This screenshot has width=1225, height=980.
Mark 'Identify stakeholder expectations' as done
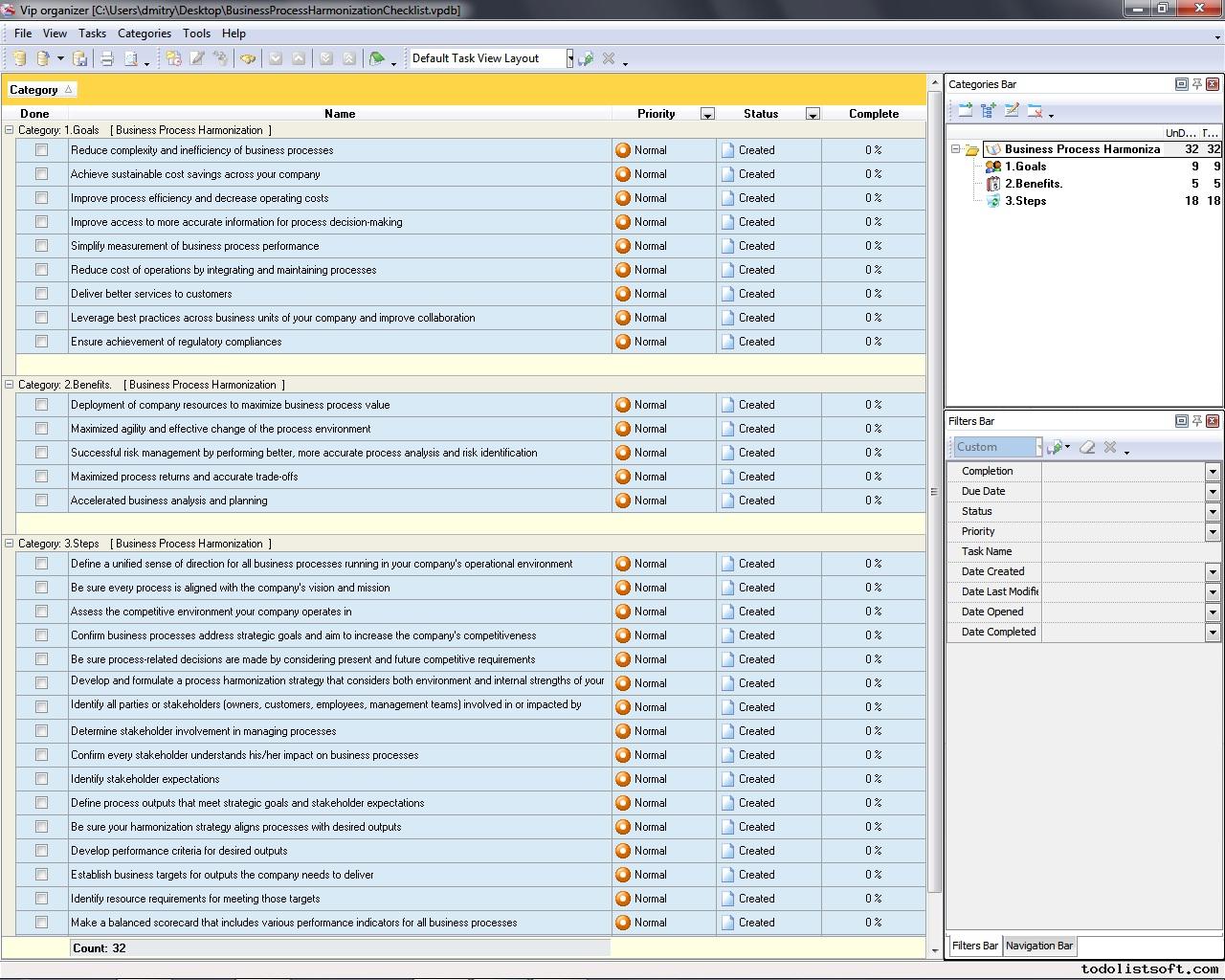(x=40, y=779)
